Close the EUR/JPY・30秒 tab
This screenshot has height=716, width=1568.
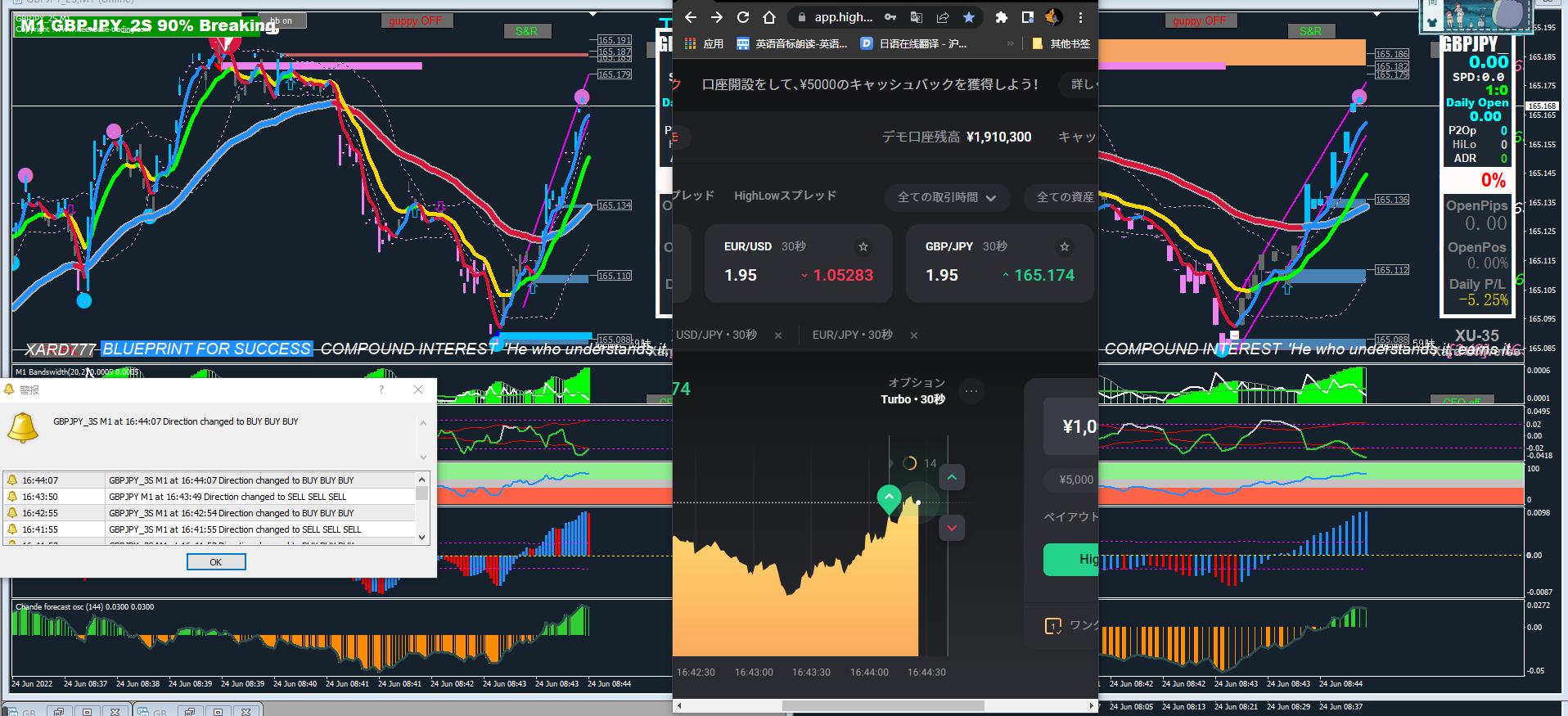pos(914,335)
